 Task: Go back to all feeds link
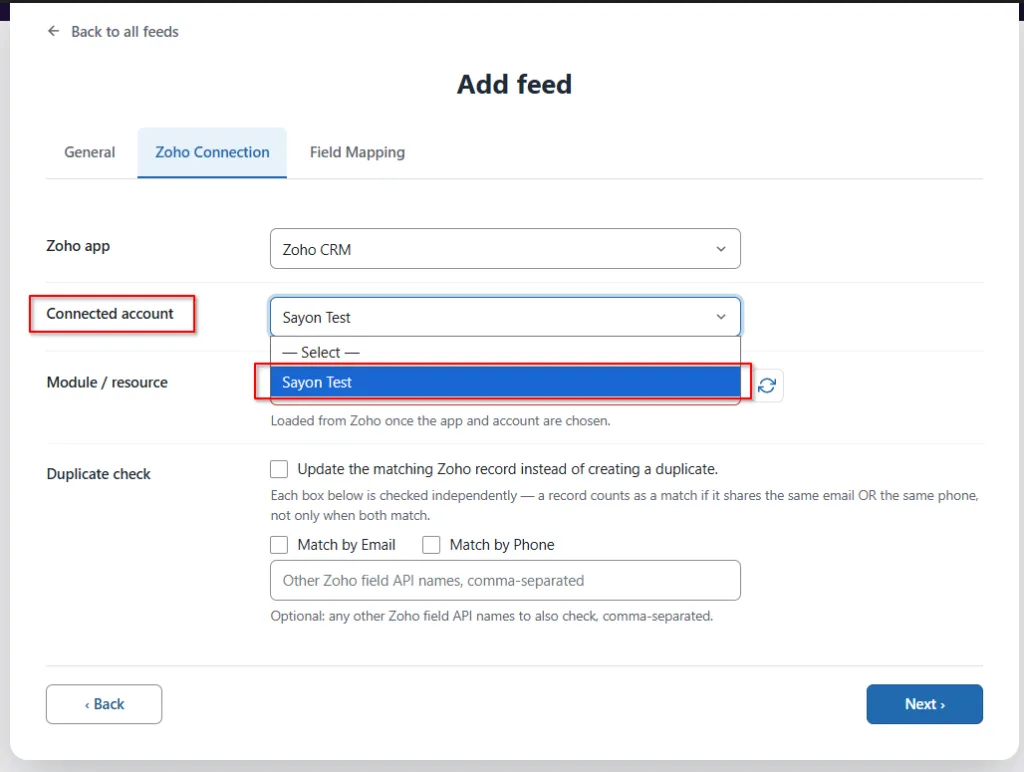[125, 31]
